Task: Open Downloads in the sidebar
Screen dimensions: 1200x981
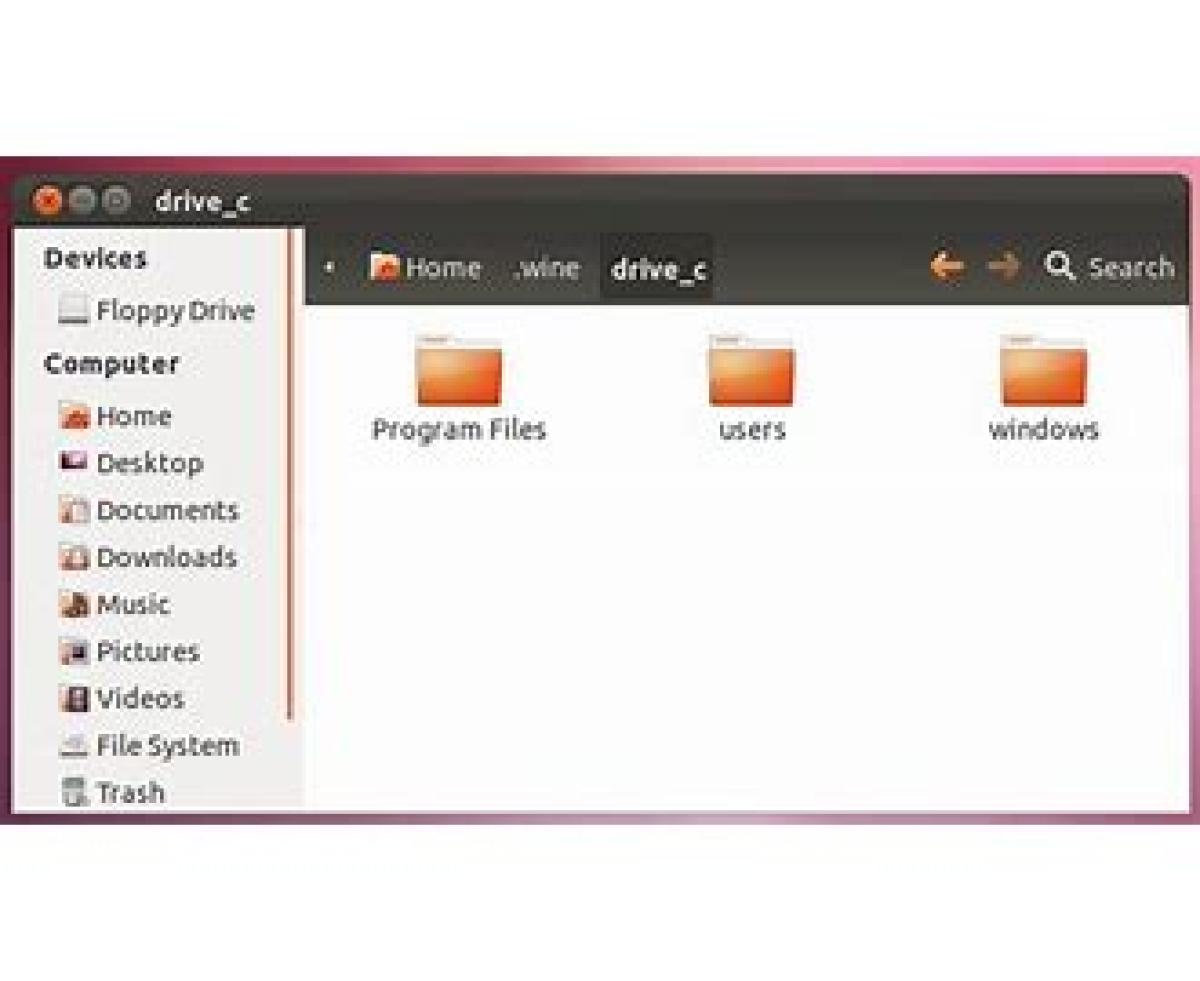Action: click(147, 557)
